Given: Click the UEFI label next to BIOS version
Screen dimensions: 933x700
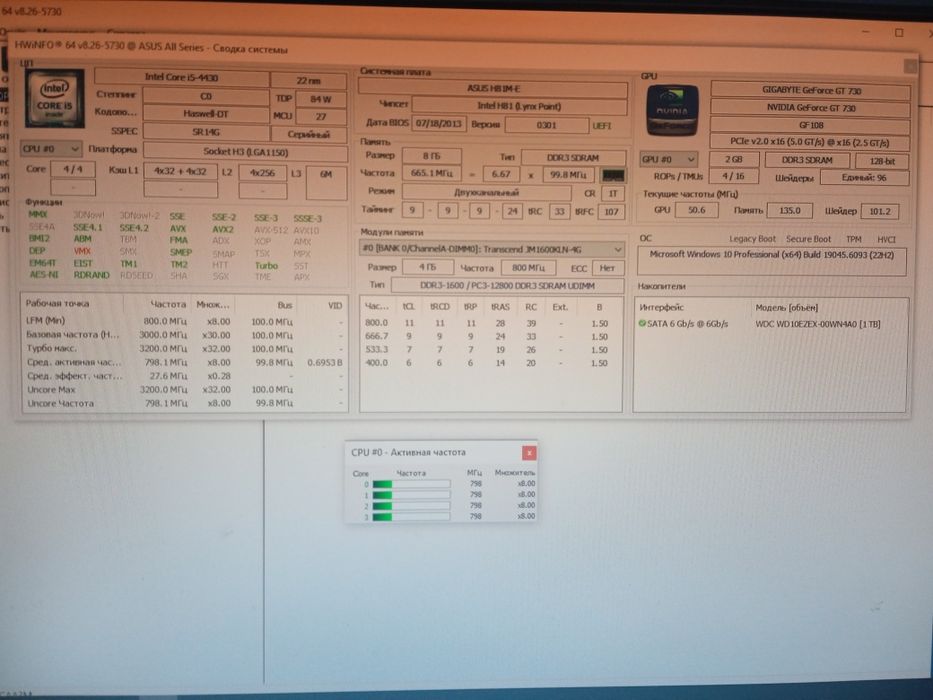Looking at the screenshot, I should tap(602, 126).
